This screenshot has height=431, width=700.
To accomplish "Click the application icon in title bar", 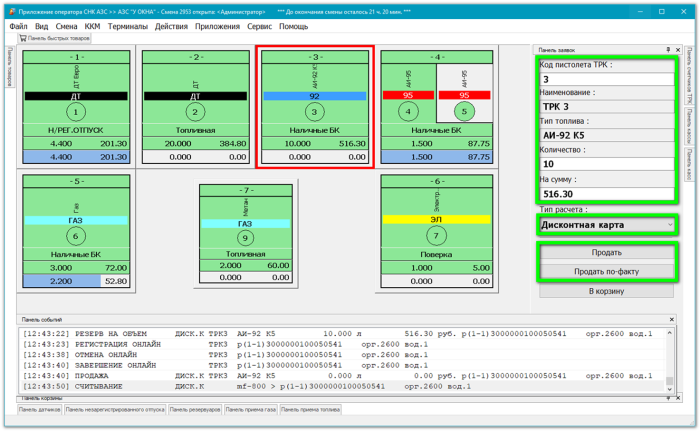I will [12, 12].
